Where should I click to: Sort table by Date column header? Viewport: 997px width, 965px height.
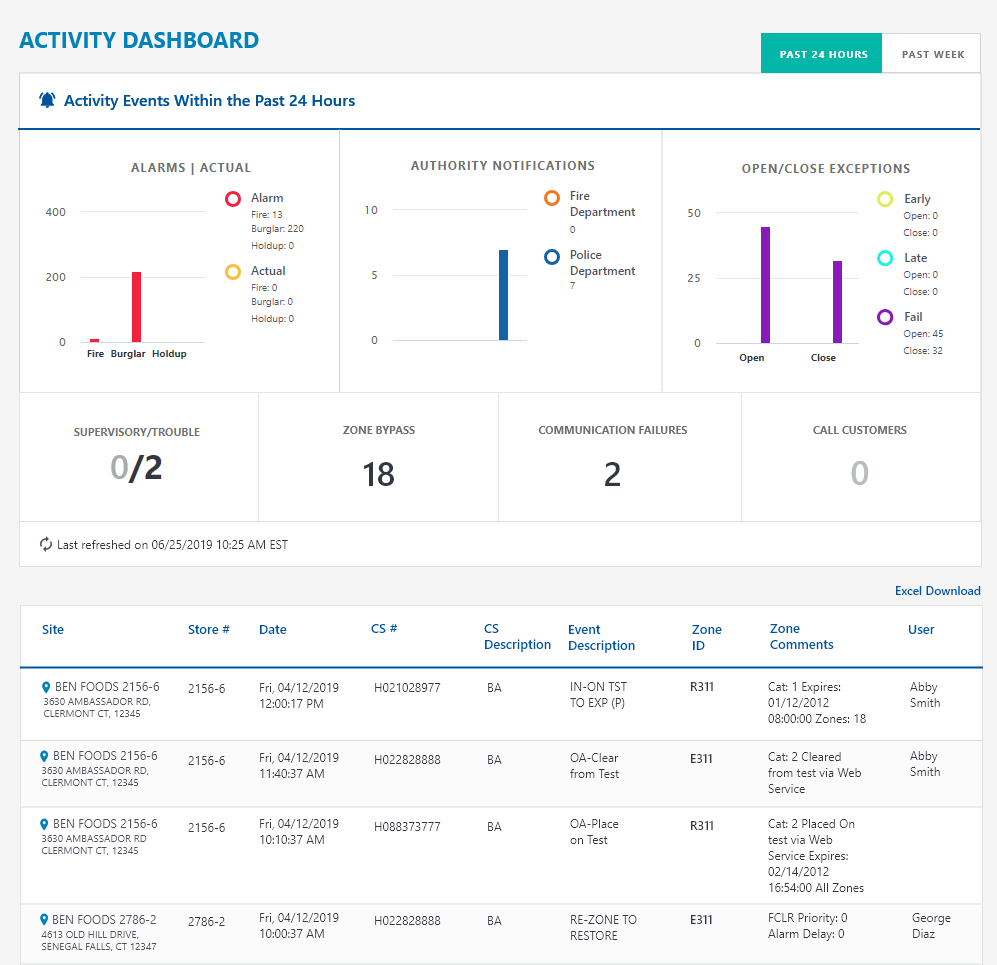(x=272, y=630)
